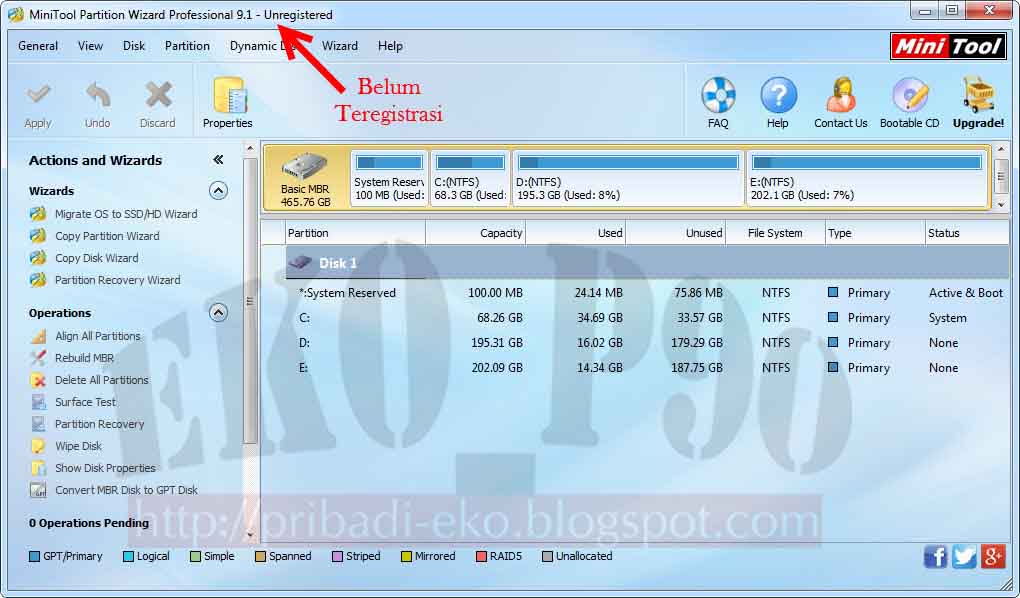Select Partition Recovery operation
Viewport: 1020px width, 598px height.
[x=100, y=425]
